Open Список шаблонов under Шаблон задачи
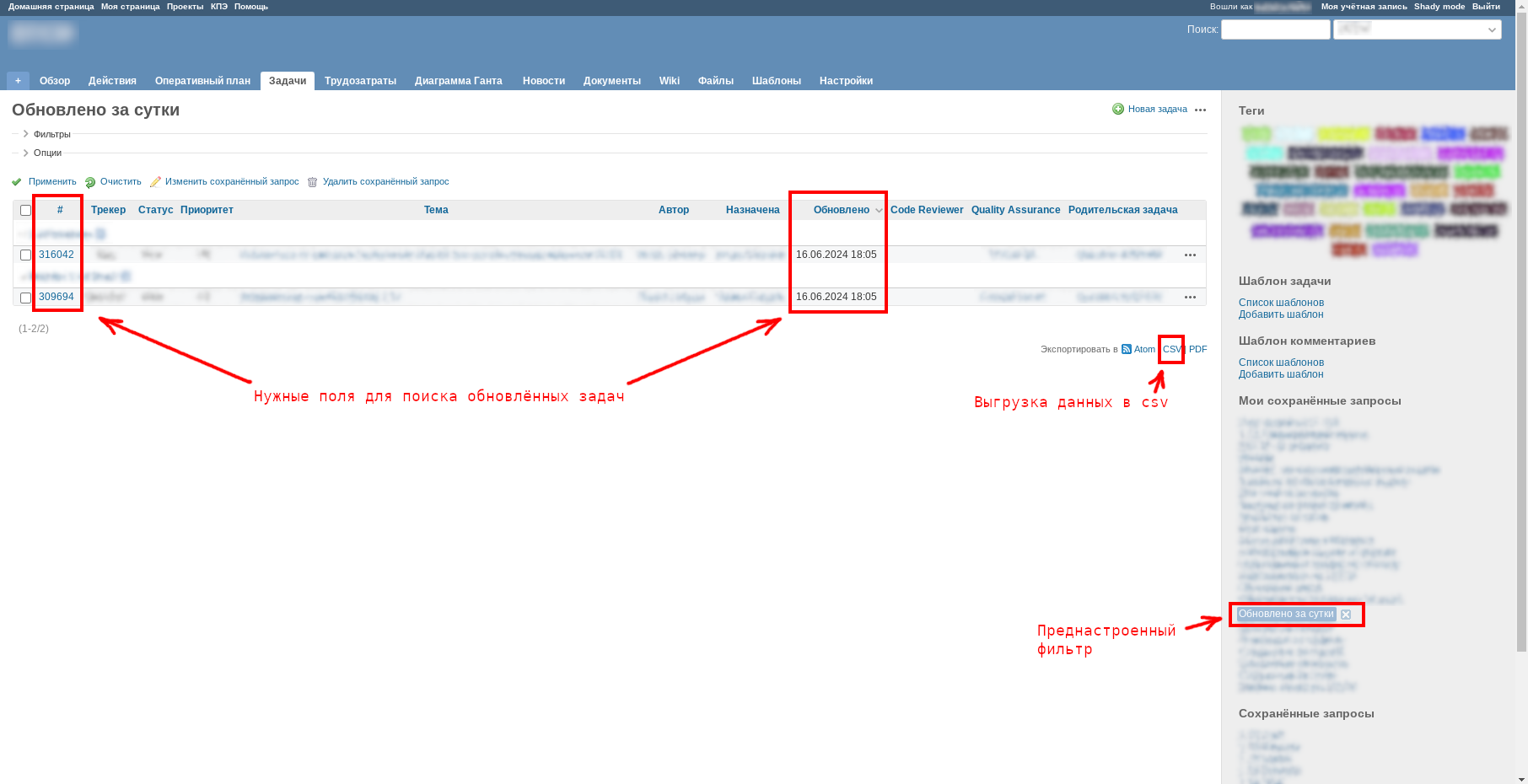 [x=1281, y=302]
